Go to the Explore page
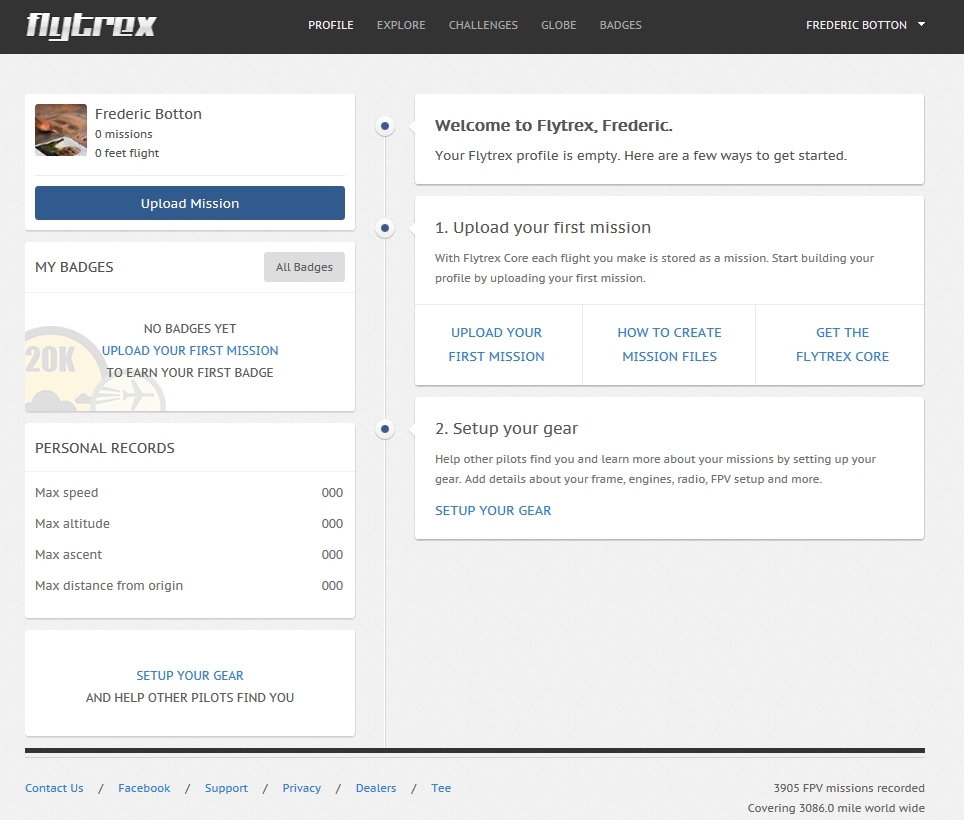Screen dimensions: 964x820 coord(401,25)
